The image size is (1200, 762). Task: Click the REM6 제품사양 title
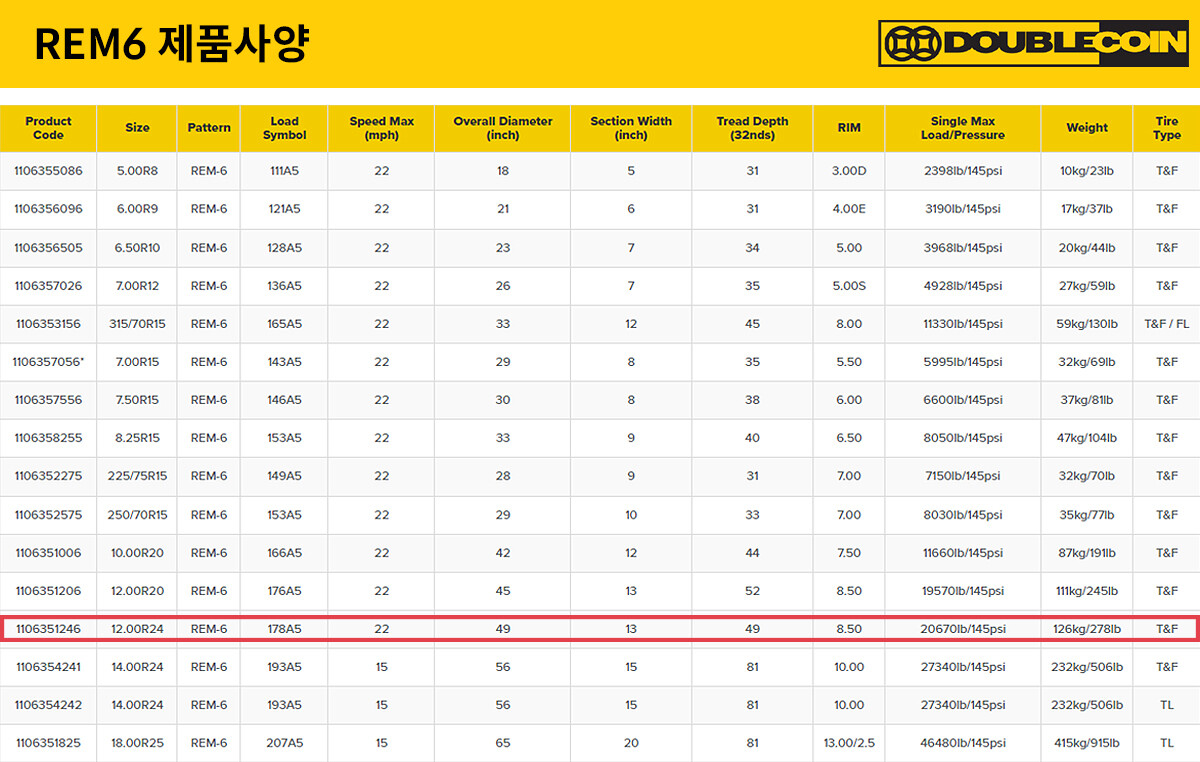coord(171,44)
